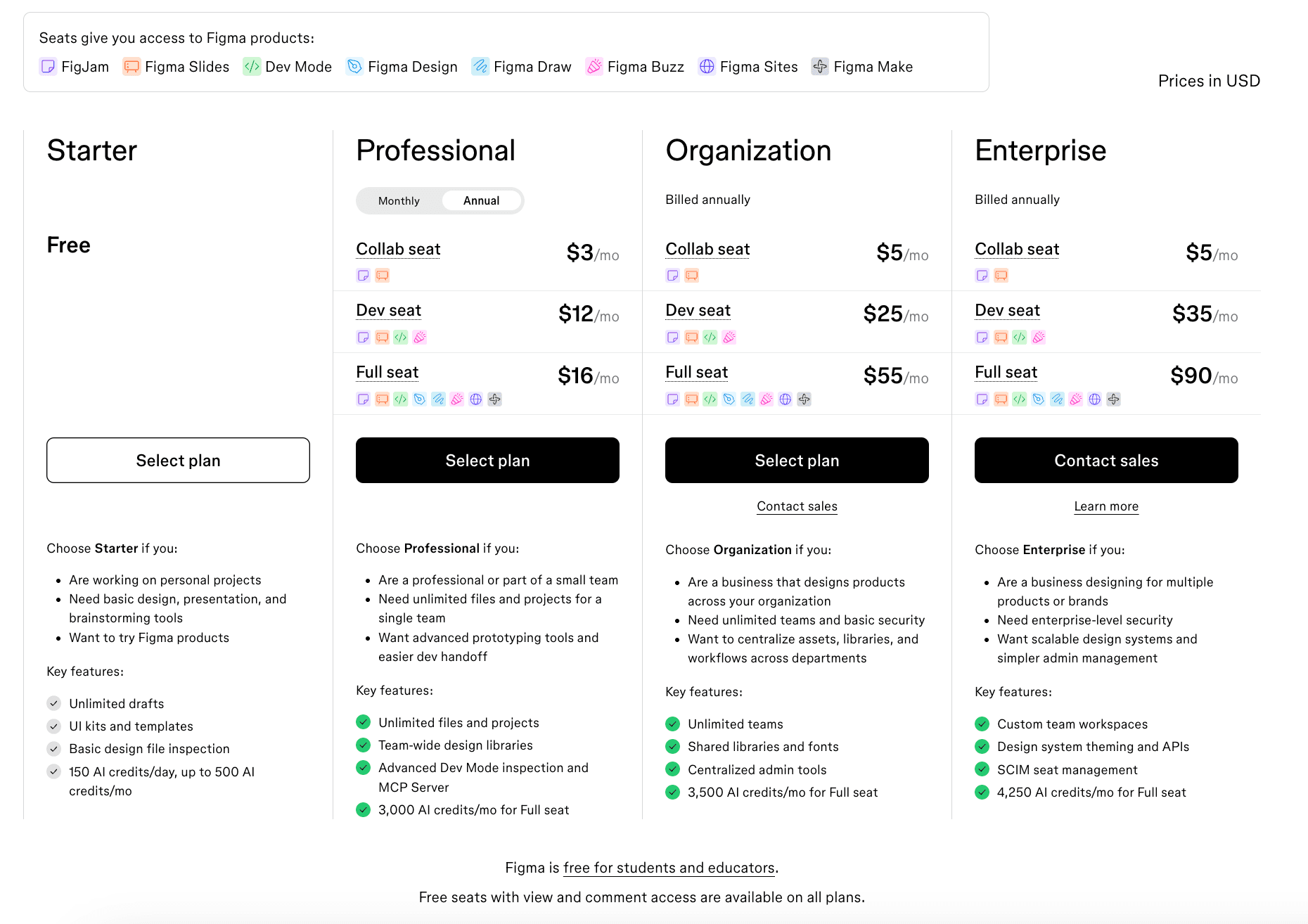The width and height of the screenshot is (1308, 924).
Task: Click Enterprise Full seat label
Action: pos(1006,373)
